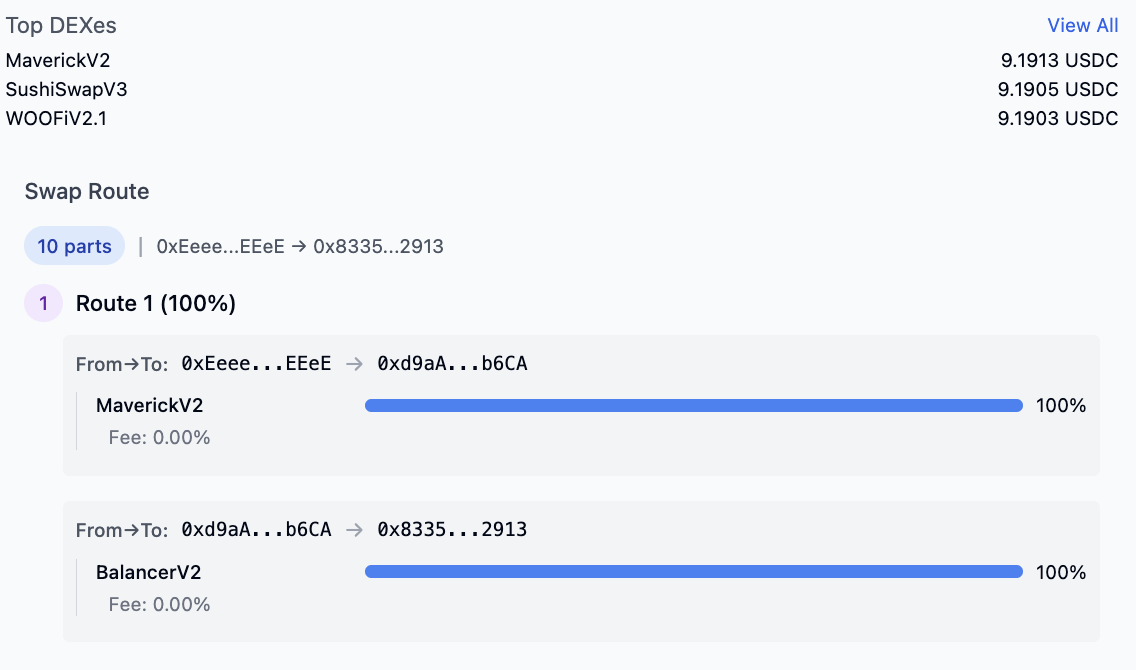Image resolution: width=1136 pixels, height=670 pixels.
Task: Click the 9.1905 USDC quote amount
Action: pos(1058,89)
